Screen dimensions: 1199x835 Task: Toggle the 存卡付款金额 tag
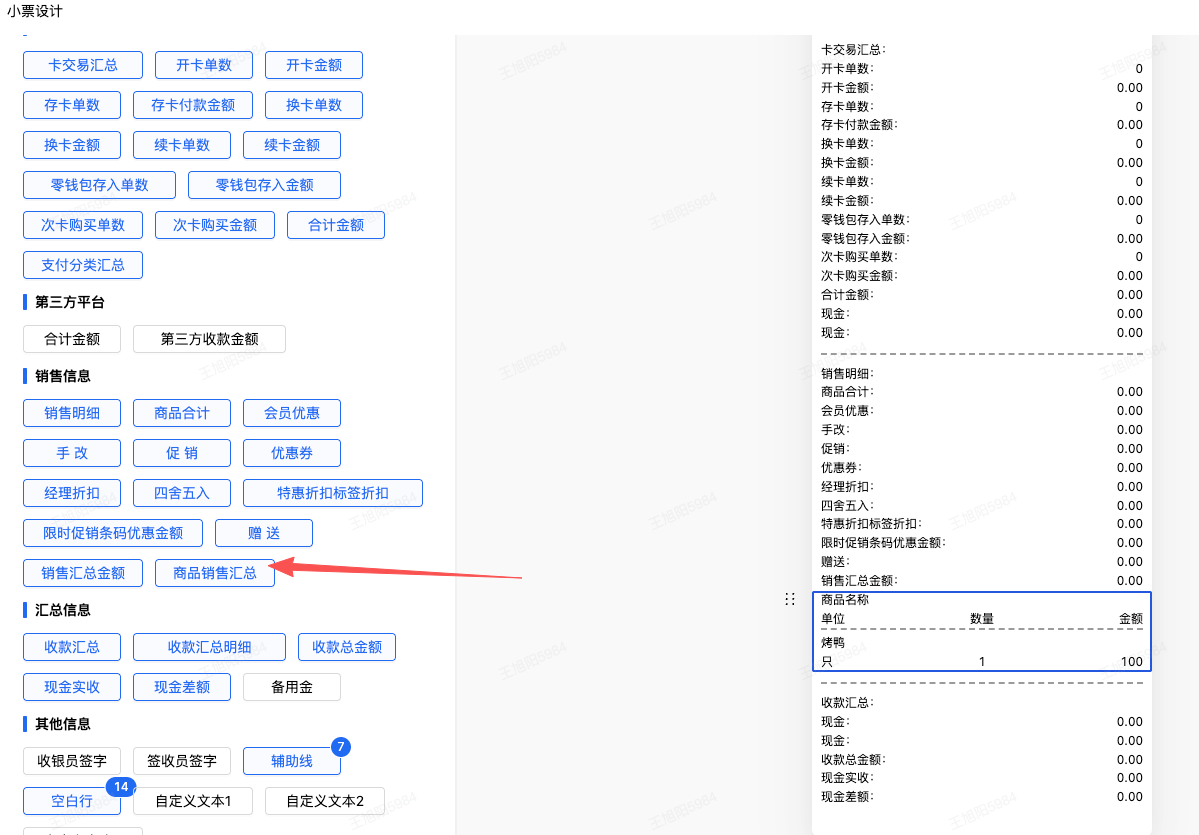(x=193, y=105)
